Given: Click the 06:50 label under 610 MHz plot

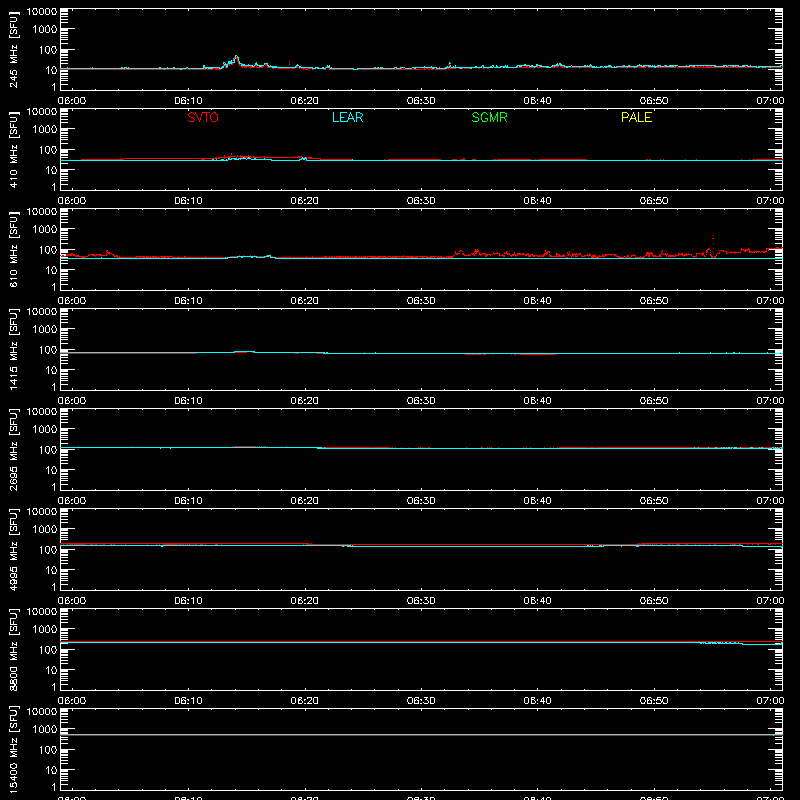Looking at the screenshot, I should click(654, 301).
